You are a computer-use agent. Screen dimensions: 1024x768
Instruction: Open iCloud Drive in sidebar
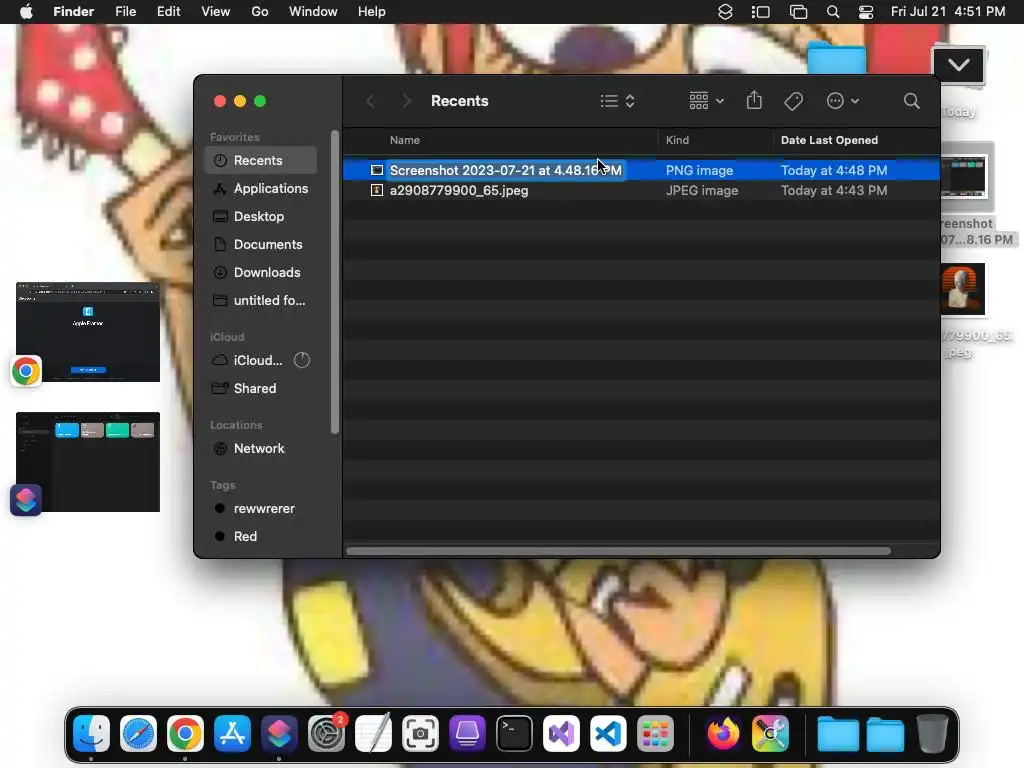(x=248, y=360)
